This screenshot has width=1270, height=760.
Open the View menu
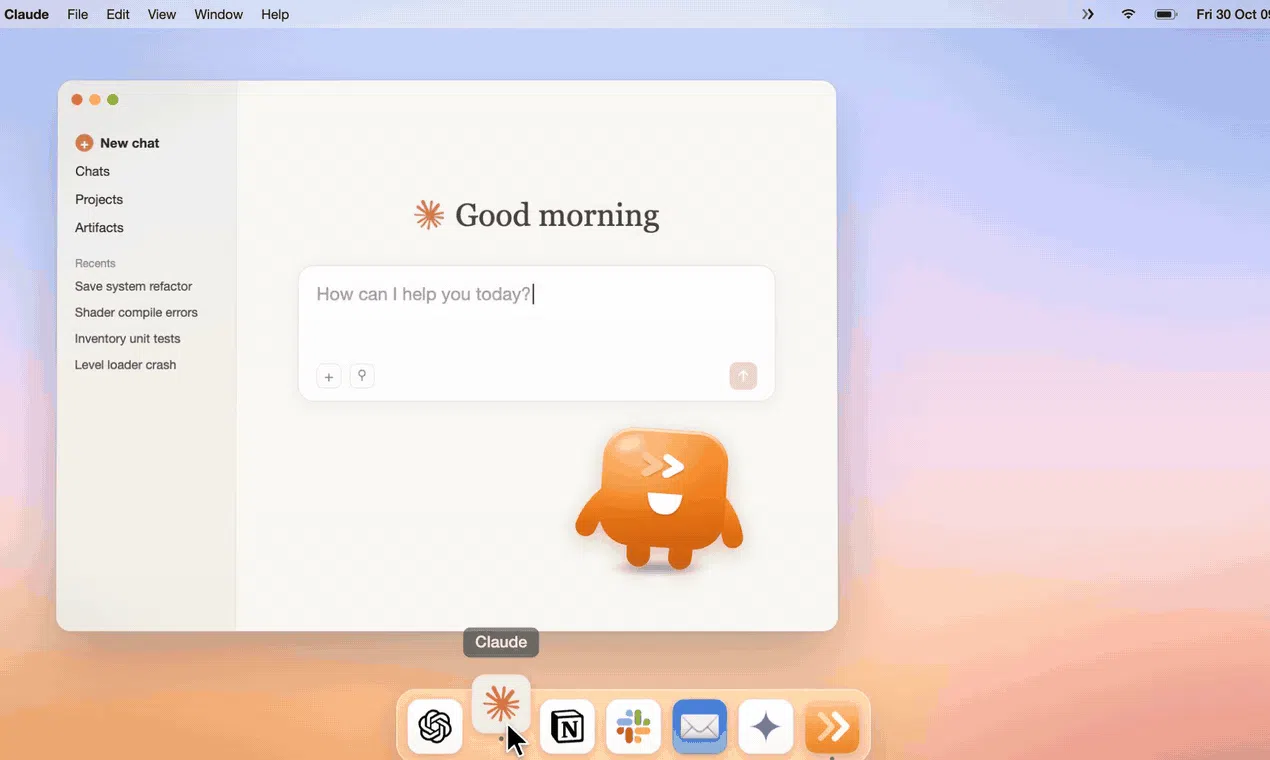pyautogui.click(x=162, y=14)
